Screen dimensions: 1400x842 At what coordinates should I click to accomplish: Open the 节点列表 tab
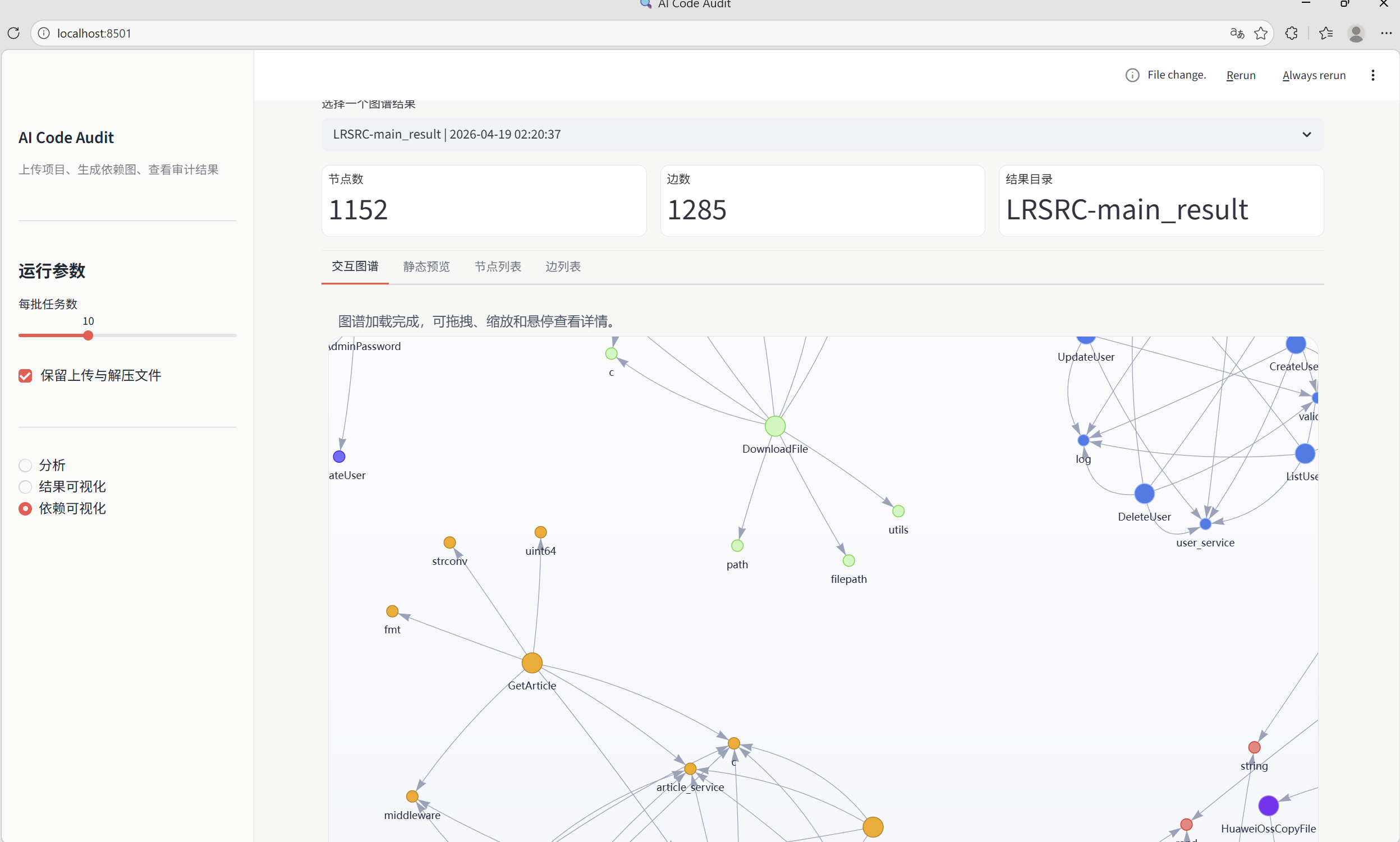(x=497, y=266)
